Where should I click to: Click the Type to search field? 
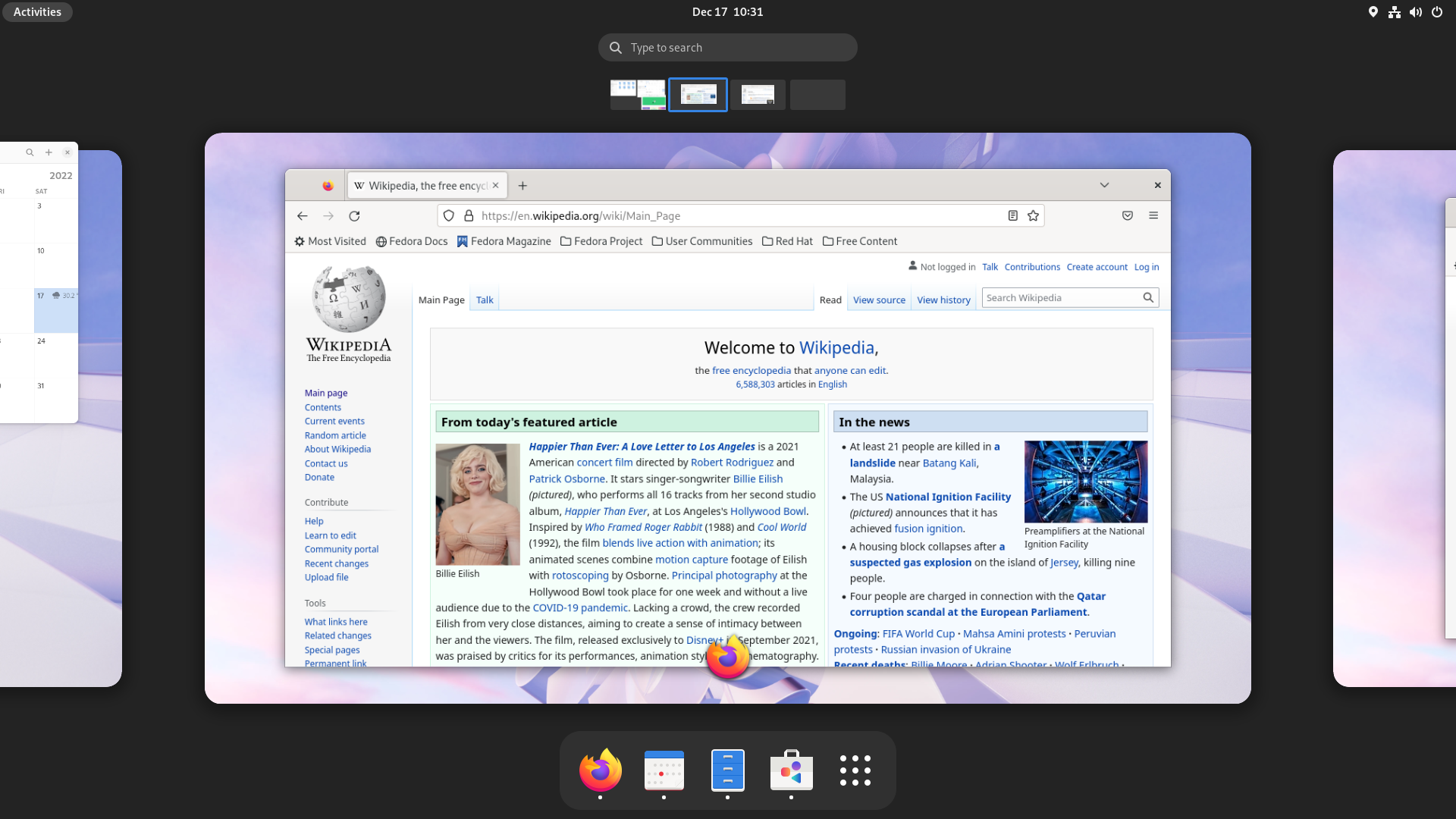[728, 48]
